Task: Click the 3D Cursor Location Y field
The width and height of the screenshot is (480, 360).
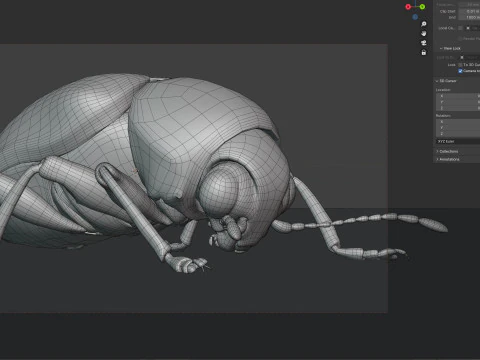Action: (x=458, y=102)
